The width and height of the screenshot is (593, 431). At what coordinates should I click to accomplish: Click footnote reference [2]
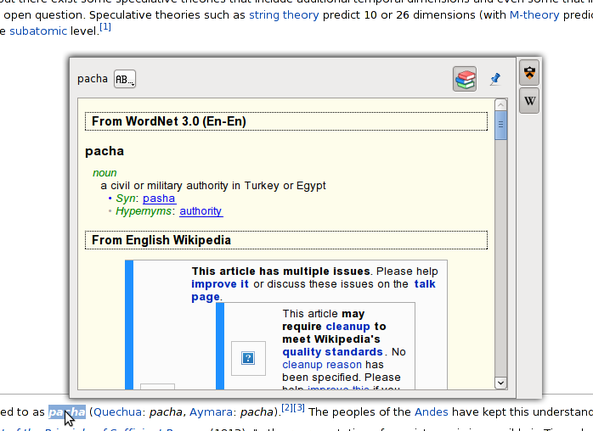(x=287, y=408)
